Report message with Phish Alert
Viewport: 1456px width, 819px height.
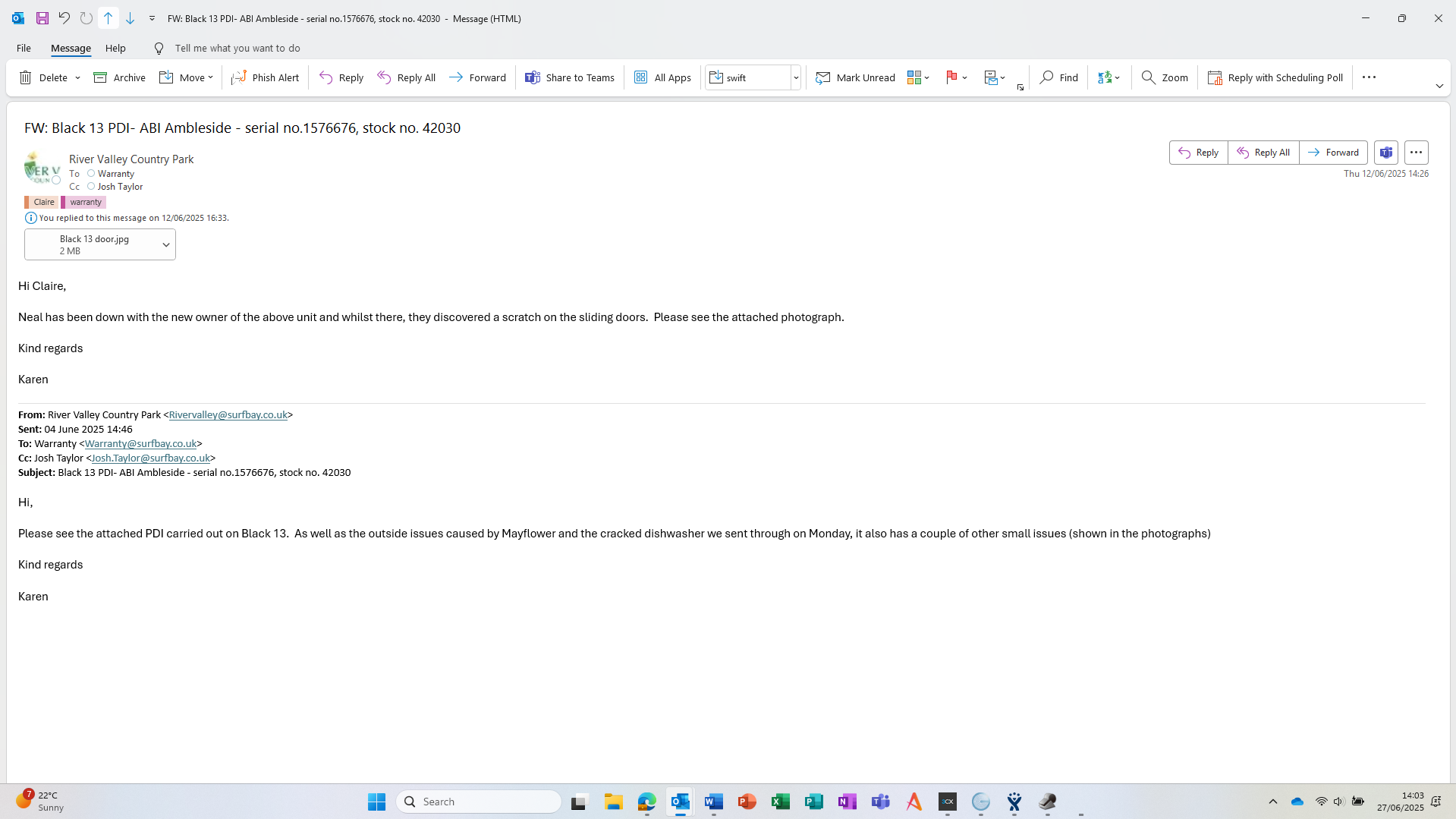[x=265, y=77]
